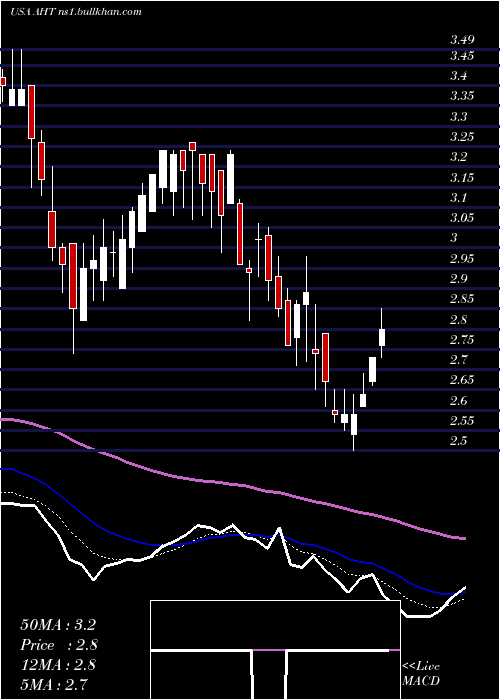
Task: Click the 2.75 price axis label
Action: pyautogui.click(x=462, y=340)
